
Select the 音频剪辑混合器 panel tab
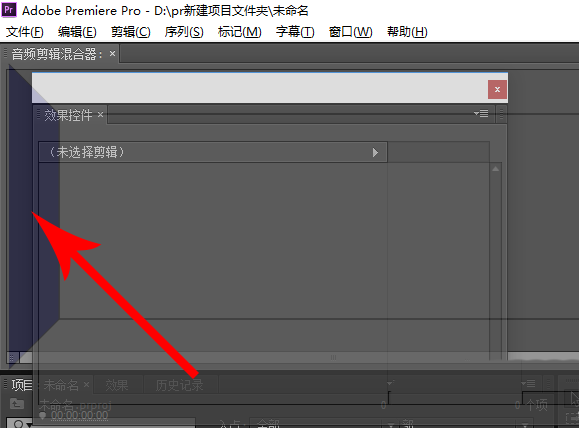pos(57,54)
